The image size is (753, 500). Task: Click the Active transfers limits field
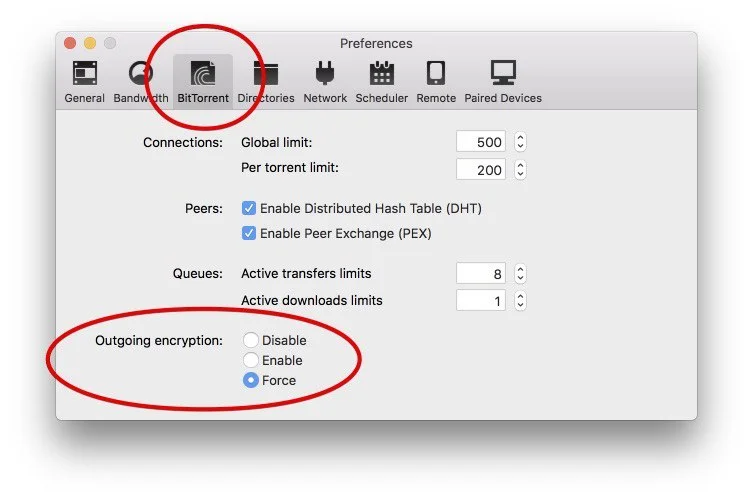(481, 274)
